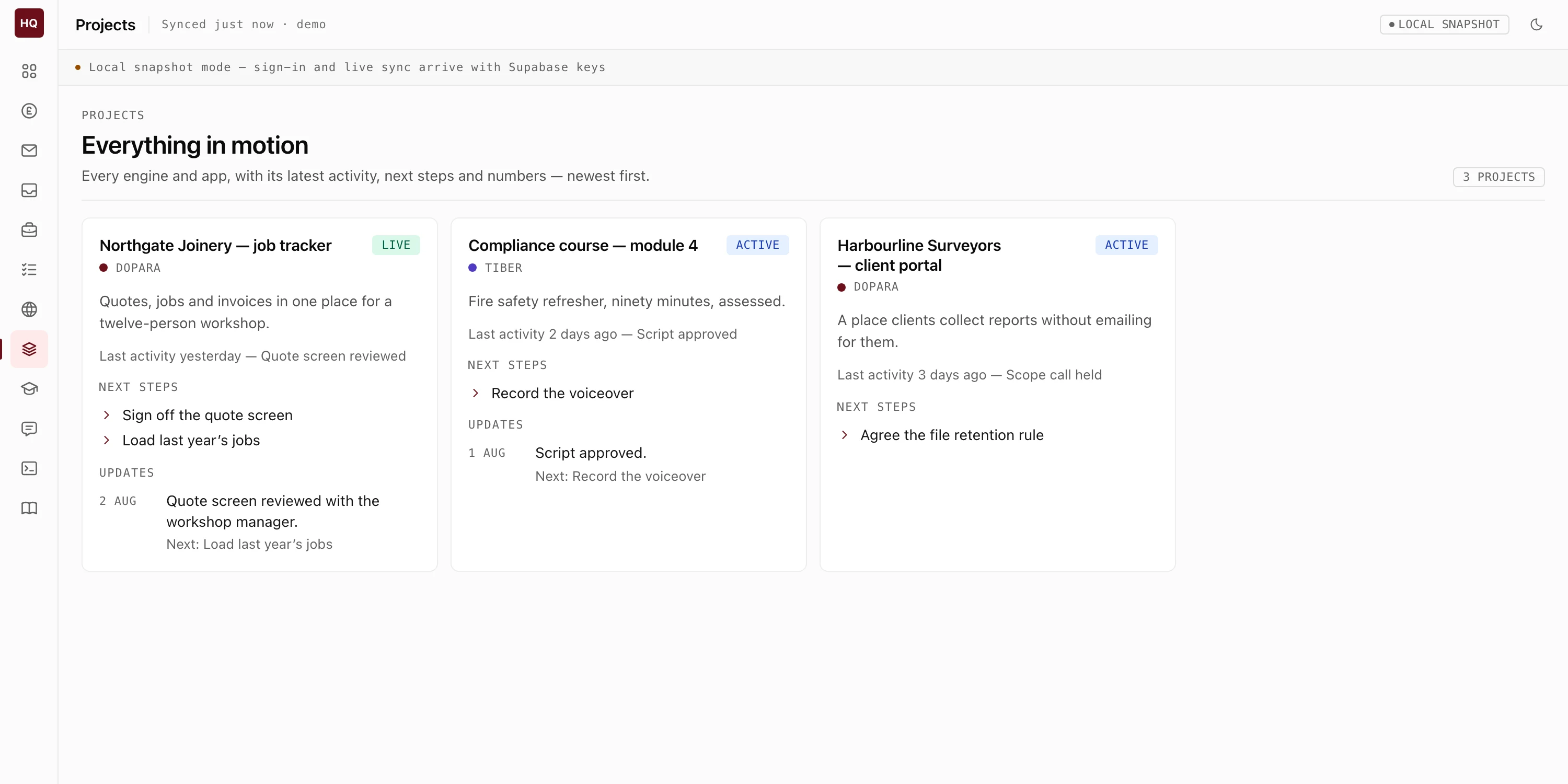
Task: Click the Northgate description about twelve-person workshop
Action: click(x=245, y=312)
